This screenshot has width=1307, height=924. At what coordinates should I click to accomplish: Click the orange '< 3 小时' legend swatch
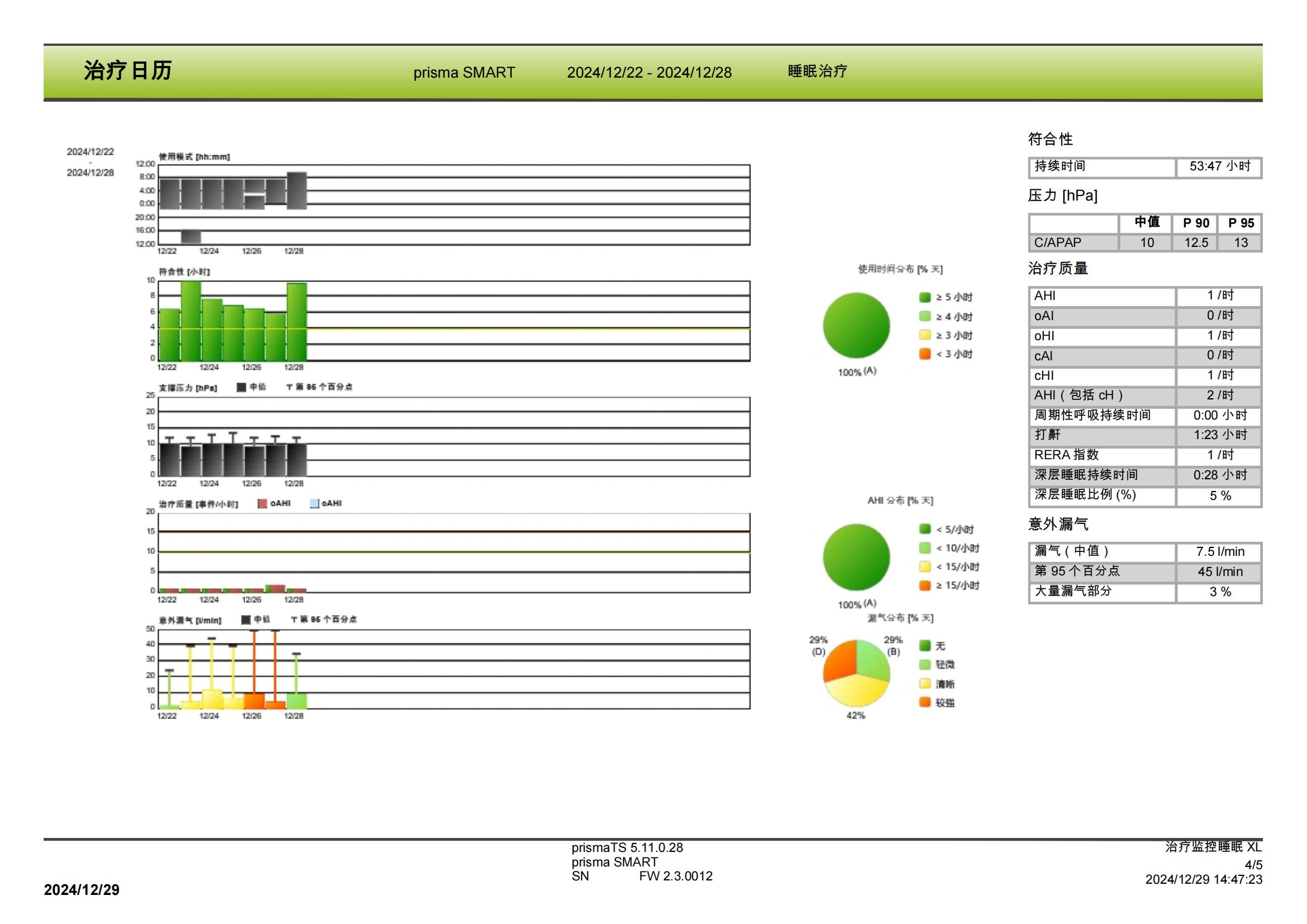tap(924, 354)
